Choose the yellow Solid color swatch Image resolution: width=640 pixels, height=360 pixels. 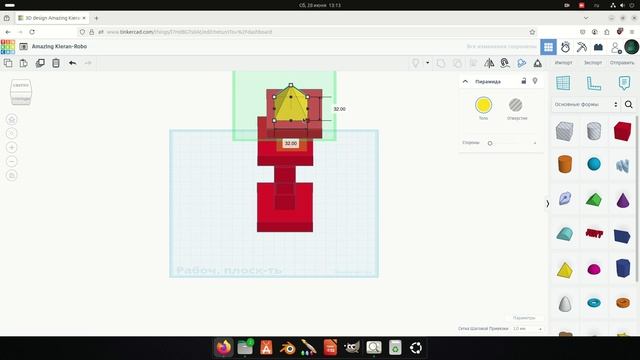coord(483,105)
